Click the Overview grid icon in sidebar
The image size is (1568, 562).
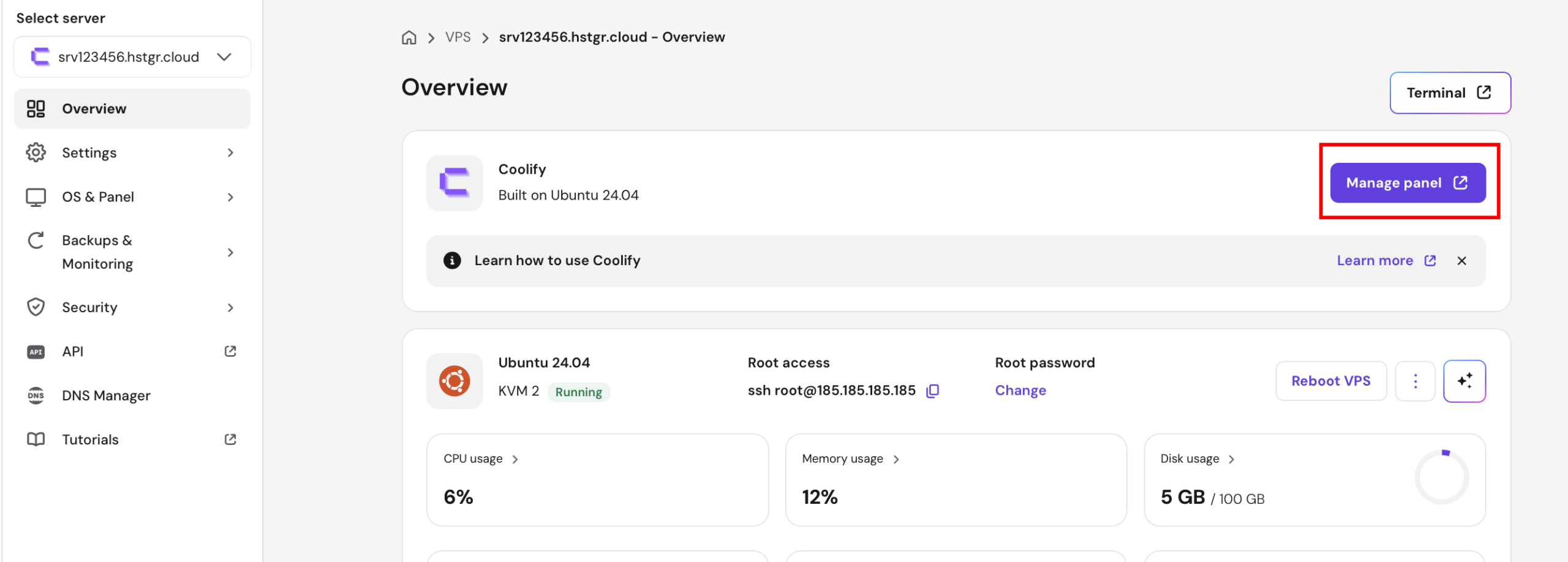[36, 109]
